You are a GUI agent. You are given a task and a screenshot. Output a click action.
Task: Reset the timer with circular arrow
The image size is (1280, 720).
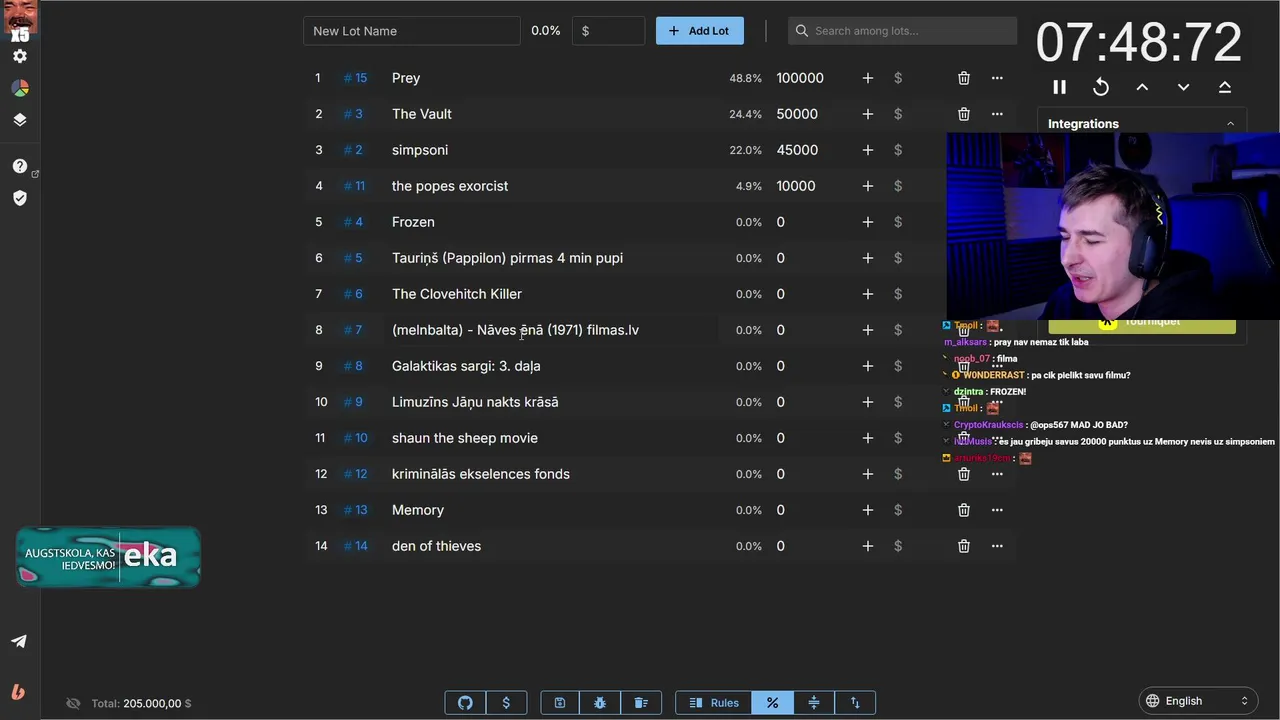click(x=1101, y=87)
